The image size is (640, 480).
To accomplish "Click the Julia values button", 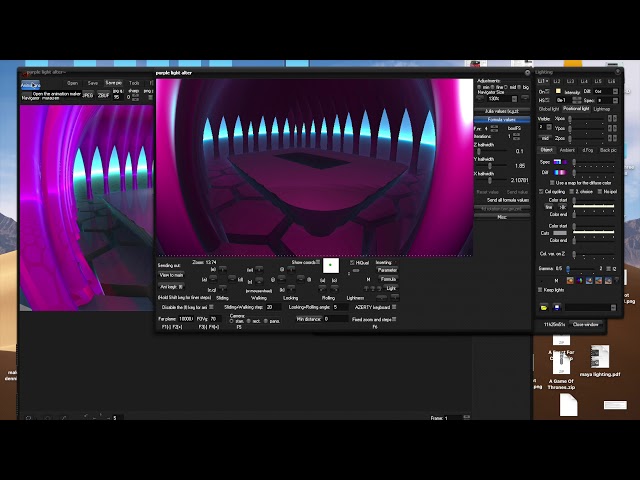I will [502, 111].
